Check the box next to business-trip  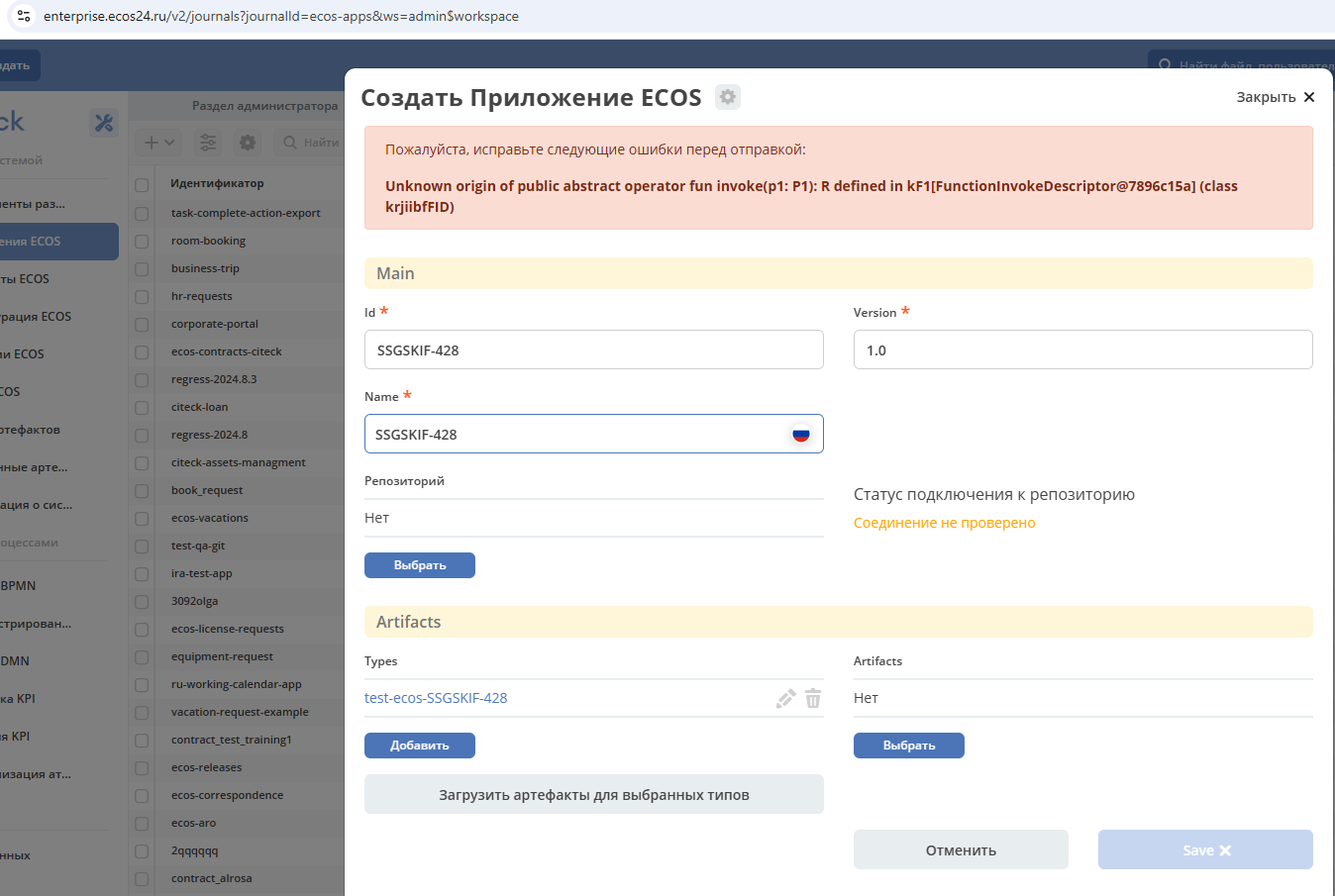pyautogui.click(x=142, y=269)
